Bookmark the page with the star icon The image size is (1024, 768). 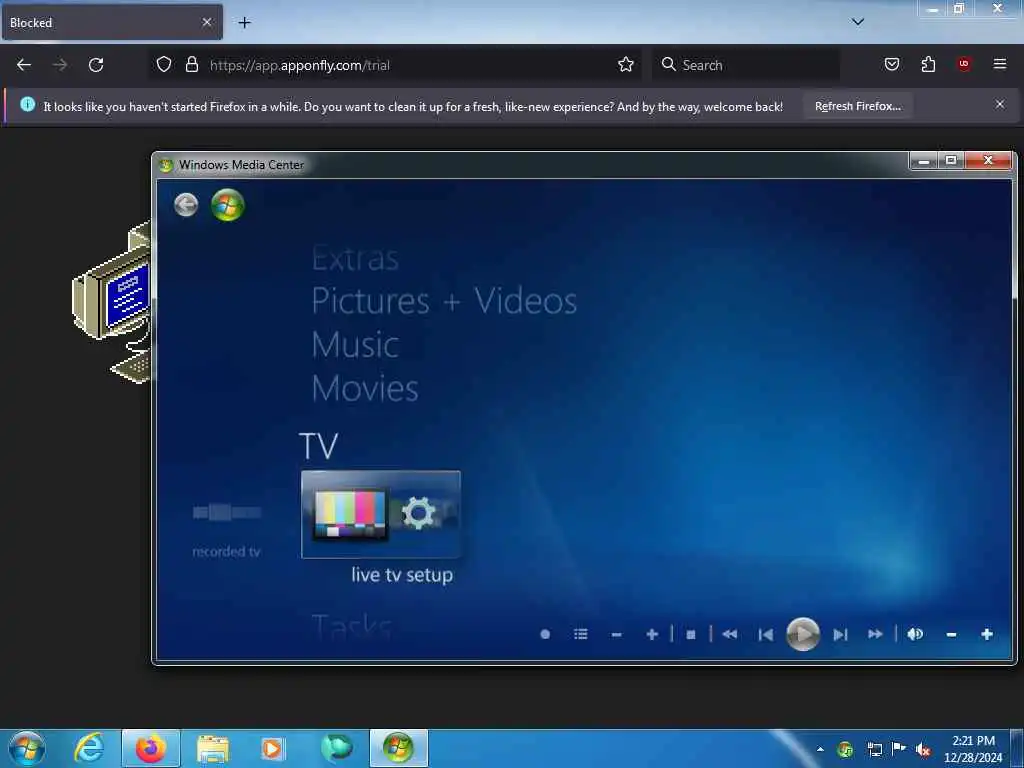click(626, 65)
